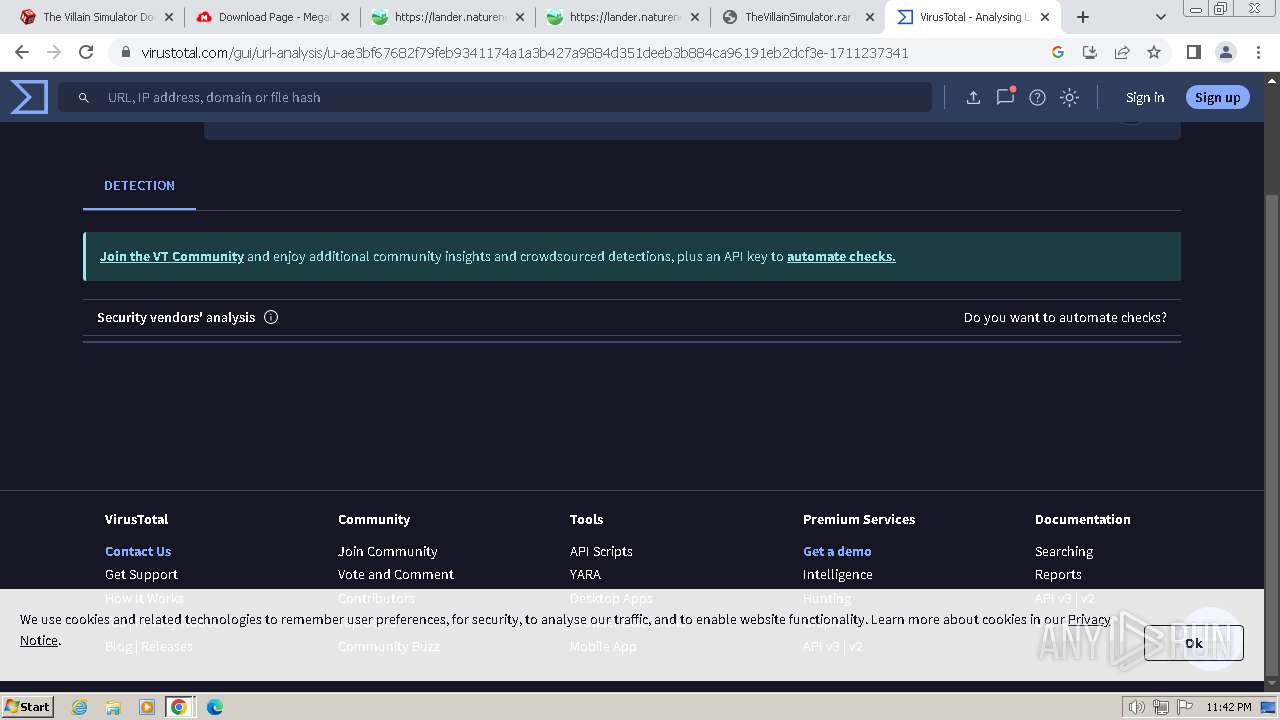The height and width of the screenshot is (720, 1280).
Task: Open the browser side panel icon
Action: (1193, 52)
